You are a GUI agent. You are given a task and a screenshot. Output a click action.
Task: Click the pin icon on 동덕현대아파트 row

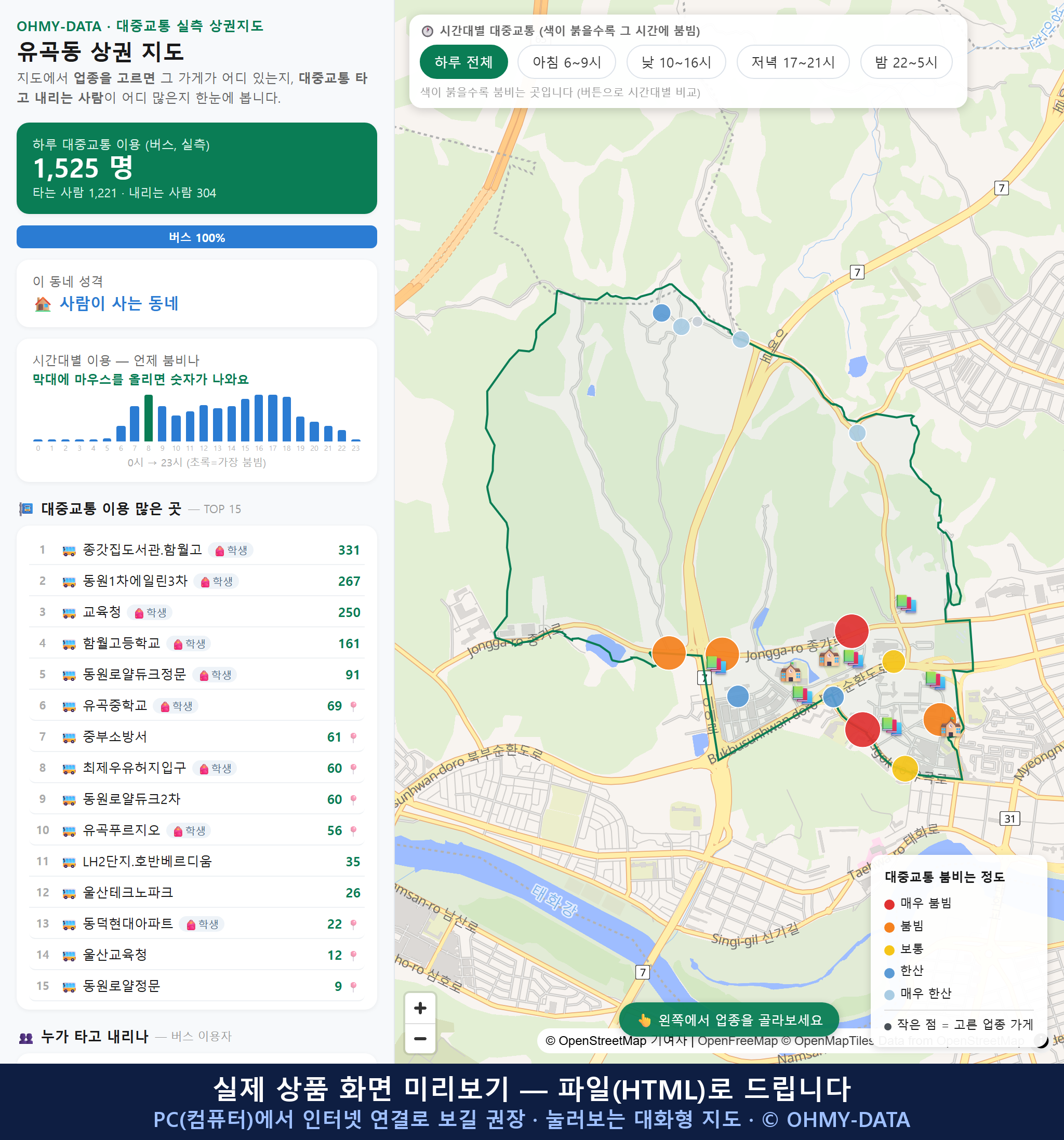353,924
